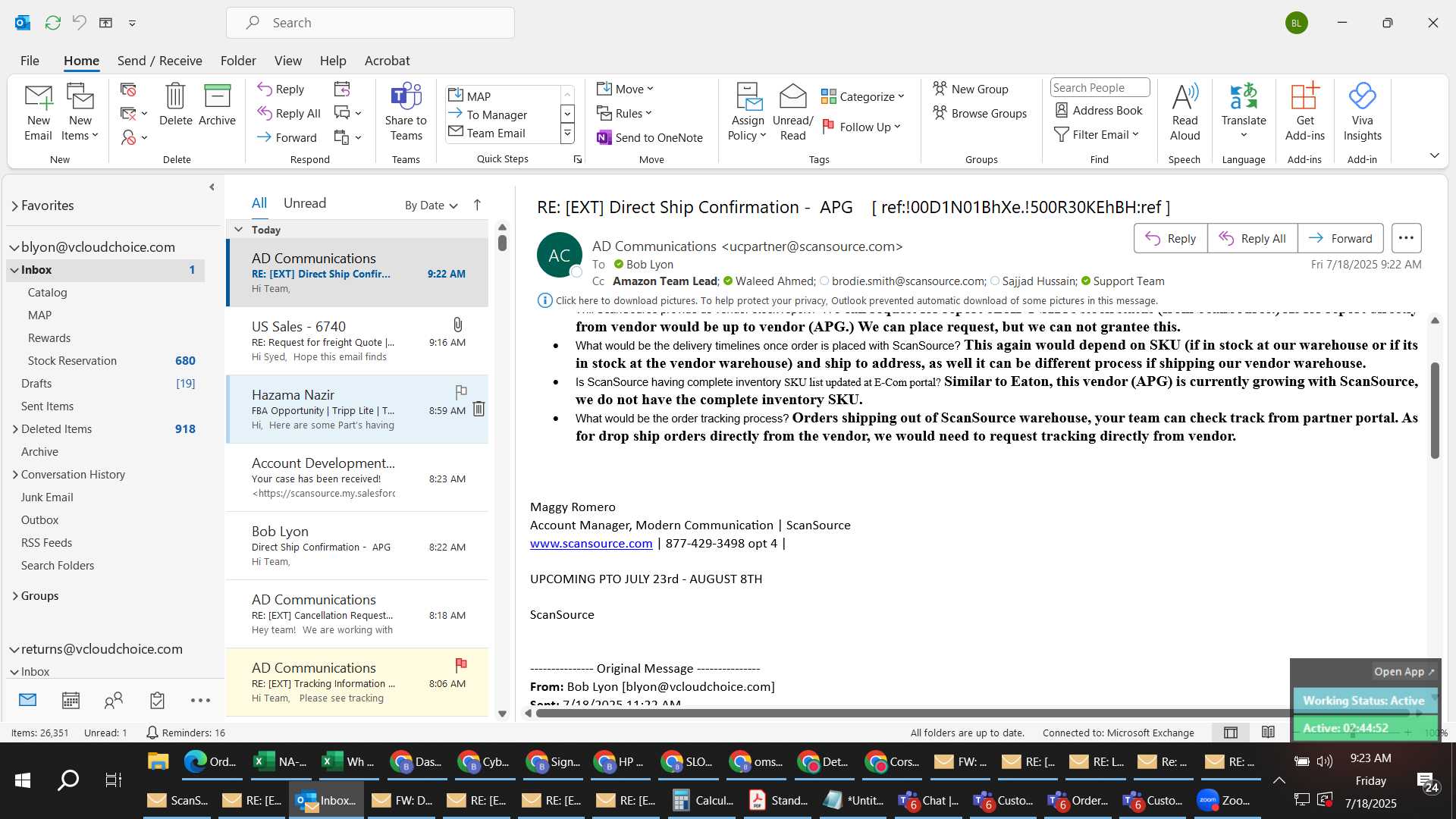Open Follow Up flag dropdown
Screen dimensions: 1456x819
861,127
